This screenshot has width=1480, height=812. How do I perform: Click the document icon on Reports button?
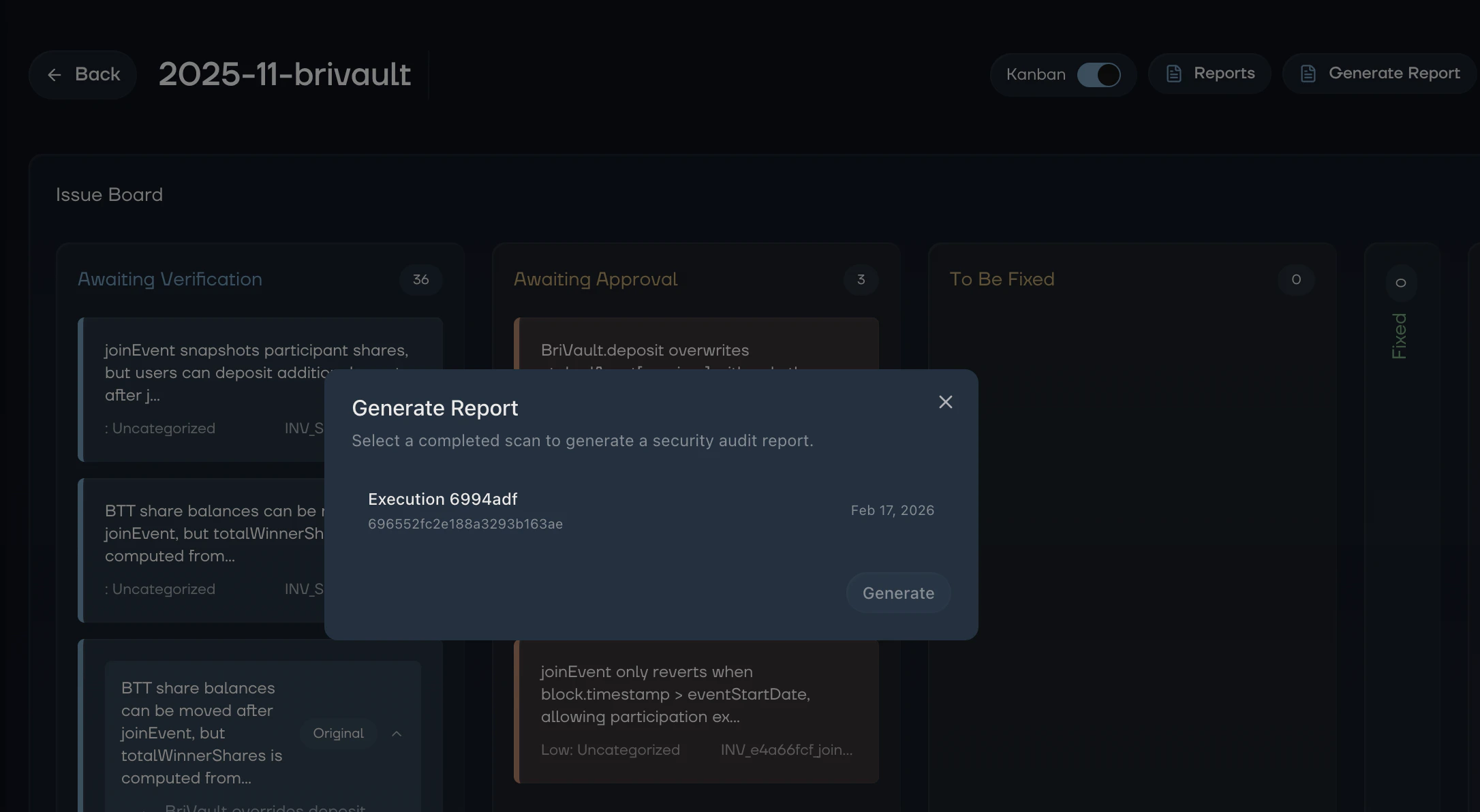pyautogui.click(x=1173, y=74)
